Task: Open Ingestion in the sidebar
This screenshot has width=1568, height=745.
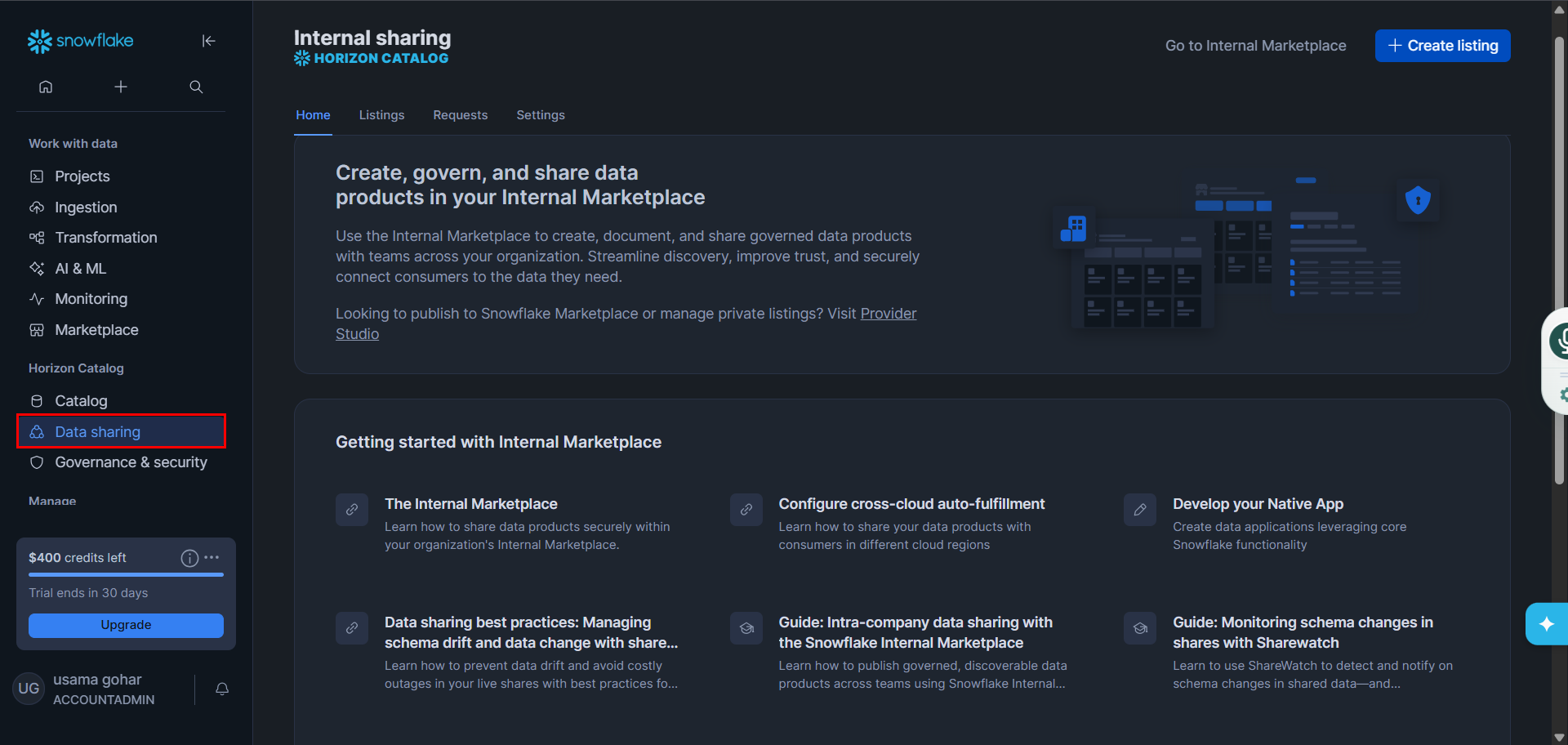Action: click(121, 207)
